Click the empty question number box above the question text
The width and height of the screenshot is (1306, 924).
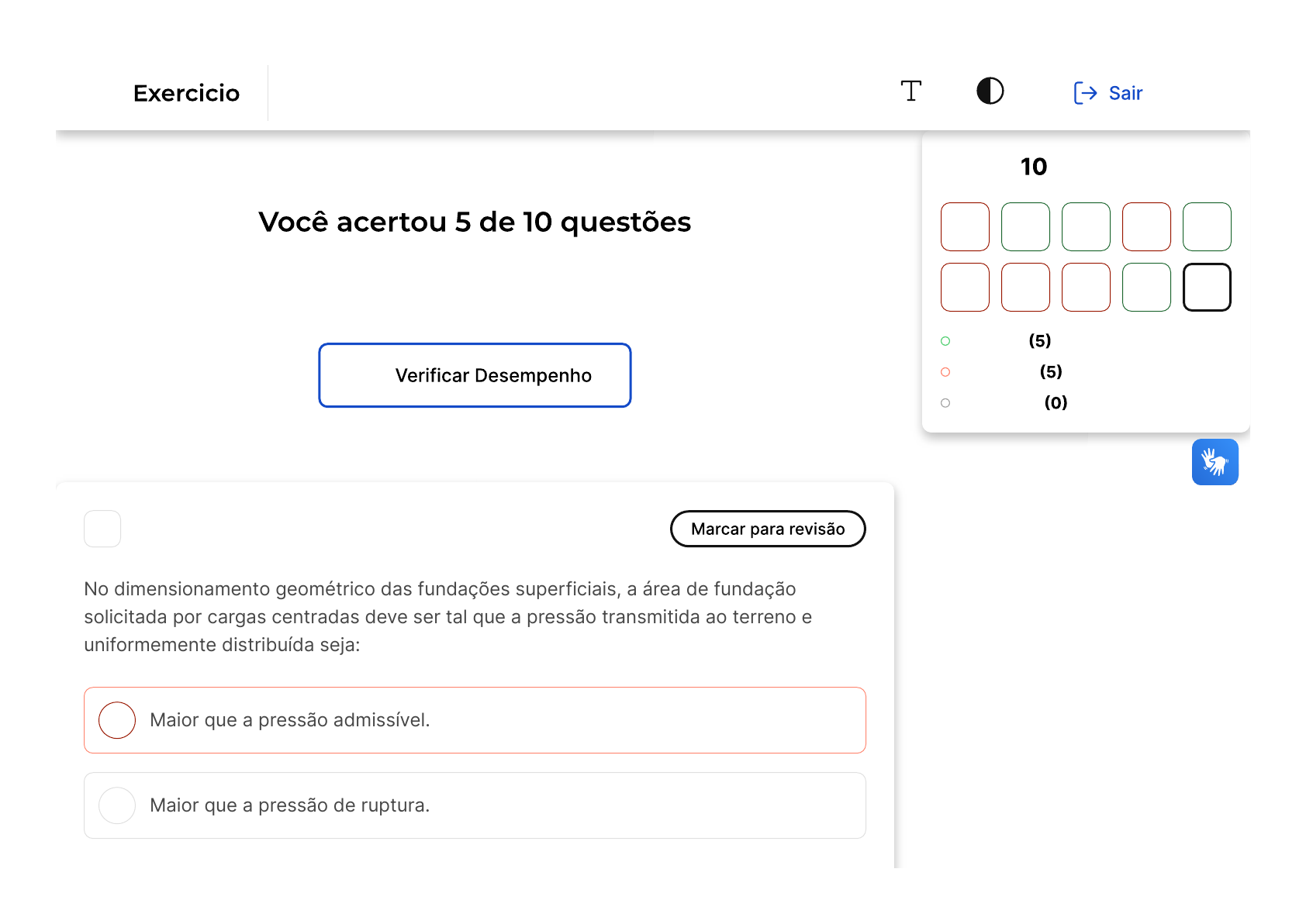tap(102, 529)
